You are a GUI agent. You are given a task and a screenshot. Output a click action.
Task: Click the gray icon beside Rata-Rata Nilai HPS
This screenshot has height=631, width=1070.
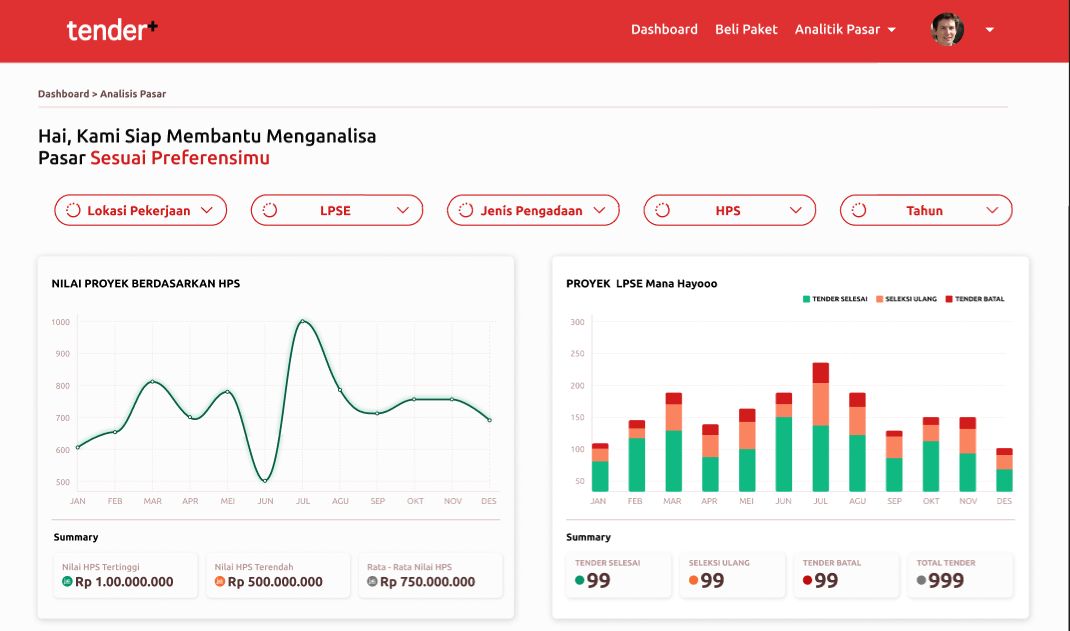coord(372,581)
